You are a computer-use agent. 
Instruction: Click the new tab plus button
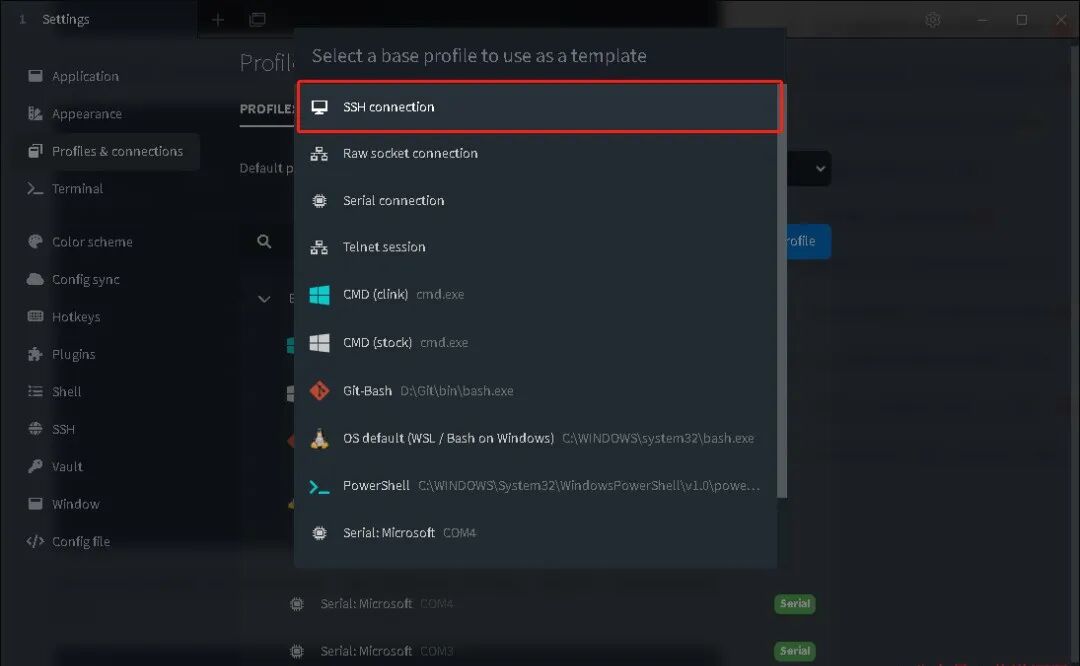[218, 20]
